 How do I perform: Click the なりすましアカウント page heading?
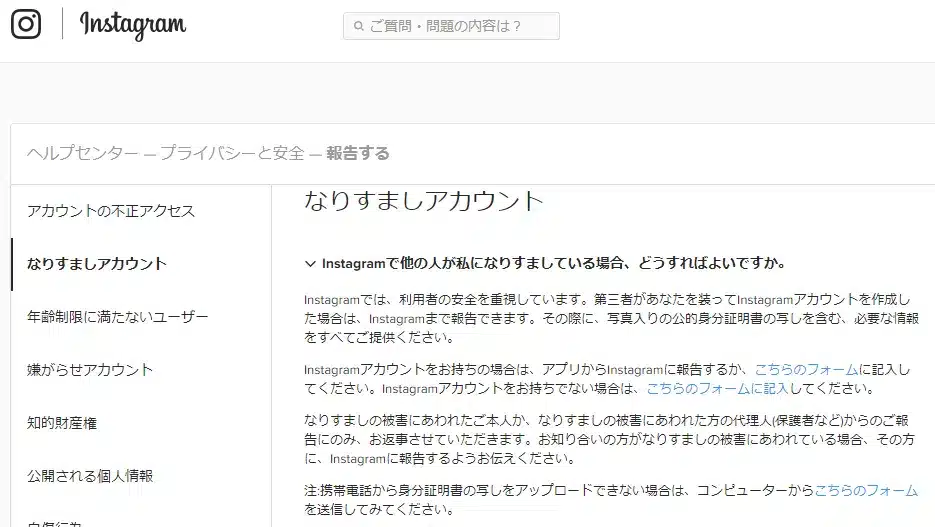click(423, 200)
